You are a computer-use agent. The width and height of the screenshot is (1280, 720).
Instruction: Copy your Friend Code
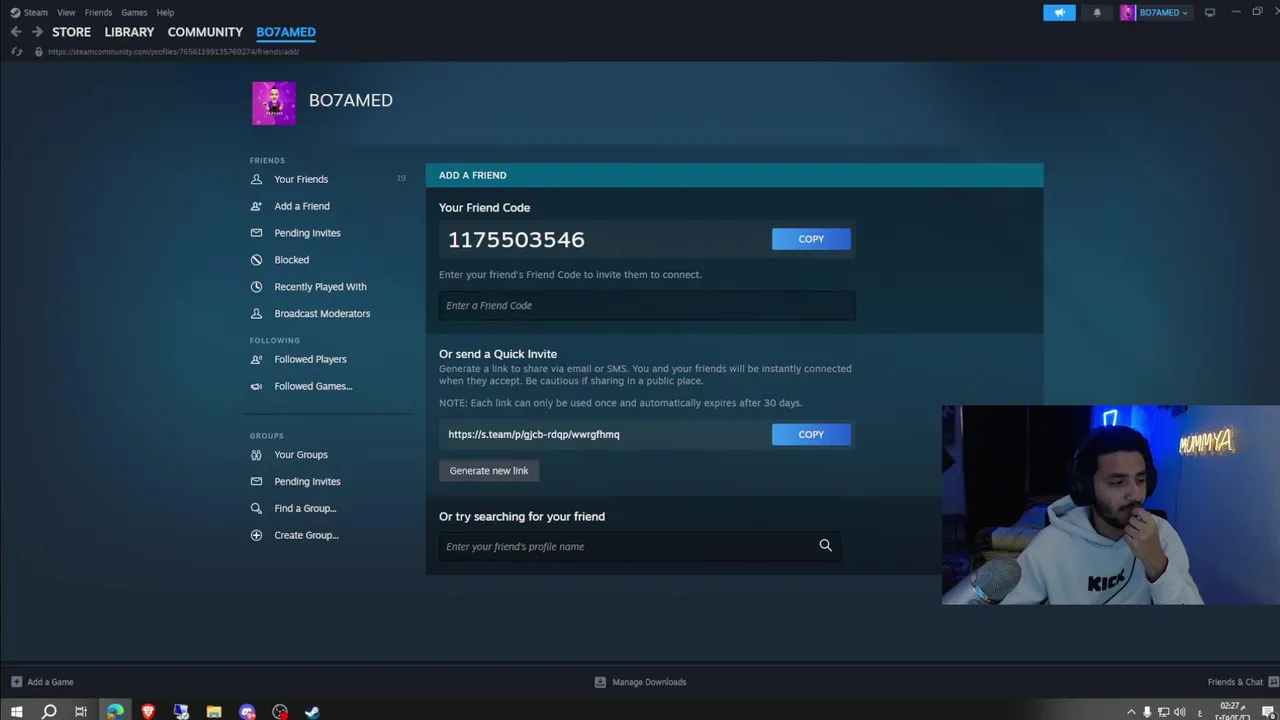click(x=811, y=239)
